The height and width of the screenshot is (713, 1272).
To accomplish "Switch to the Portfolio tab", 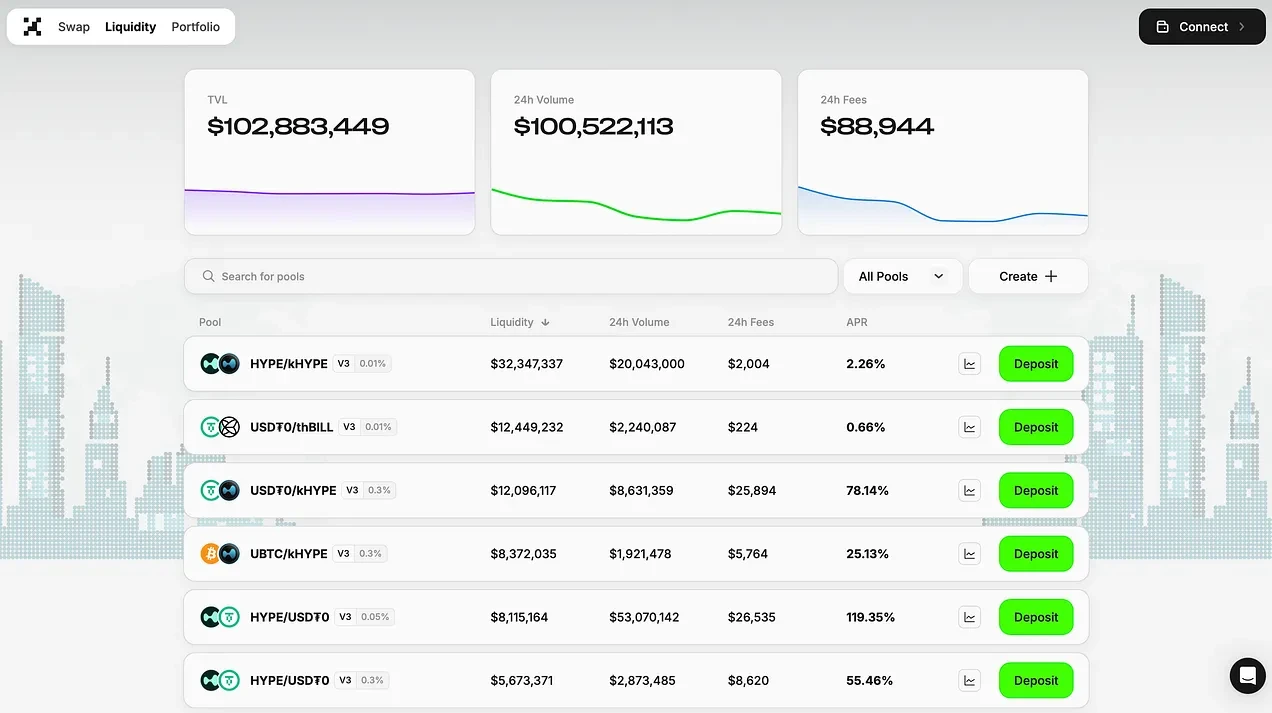I will click(x=195, y=27).
